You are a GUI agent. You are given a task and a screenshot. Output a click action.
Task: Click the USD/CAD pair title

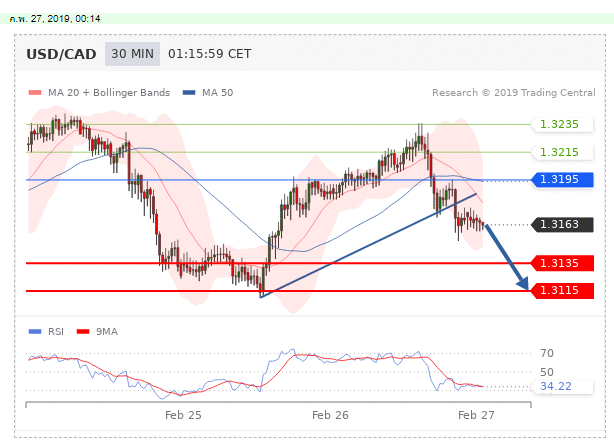point(61,54)
